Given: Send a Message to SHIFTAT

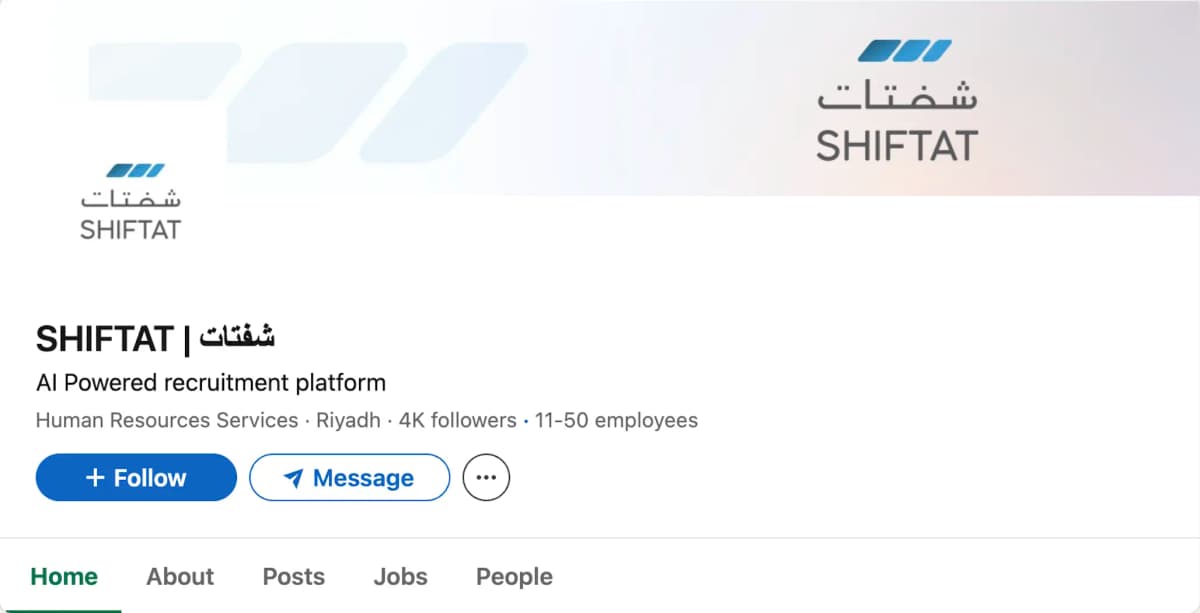Looking at the screenshot, I should (x=350, y=478).
